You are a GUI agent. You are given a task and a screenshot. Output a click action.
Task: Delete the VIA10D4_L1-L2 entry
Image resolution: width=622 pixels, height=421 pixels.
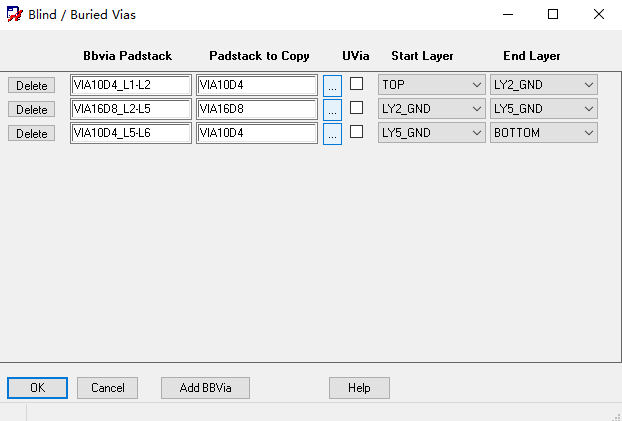pos(31,85)
